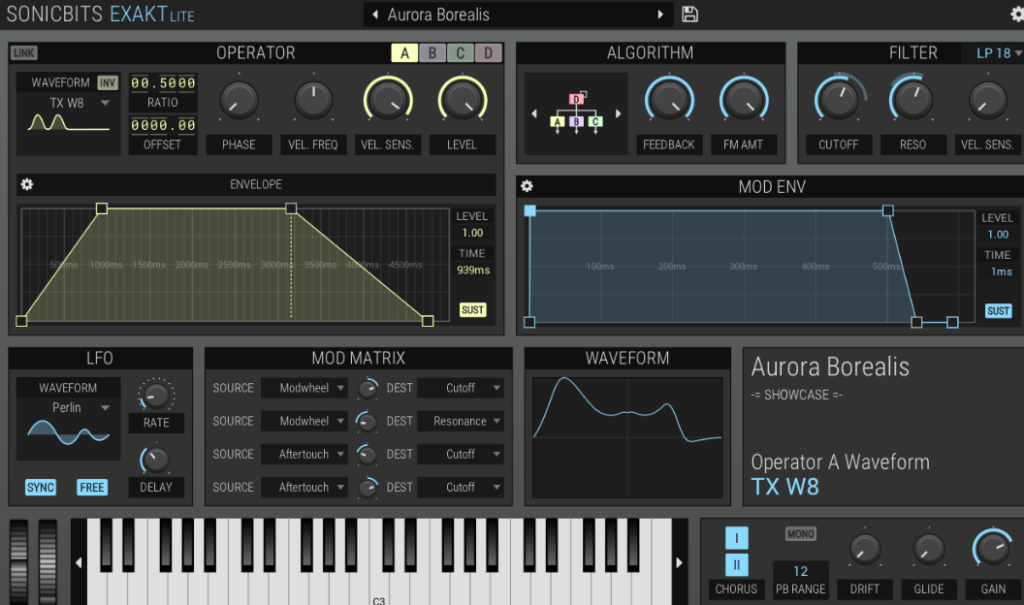This screenshot has width=1024, height=605.
Task: Click Mod Env top-left envelope node
Action: pos(530,211)
